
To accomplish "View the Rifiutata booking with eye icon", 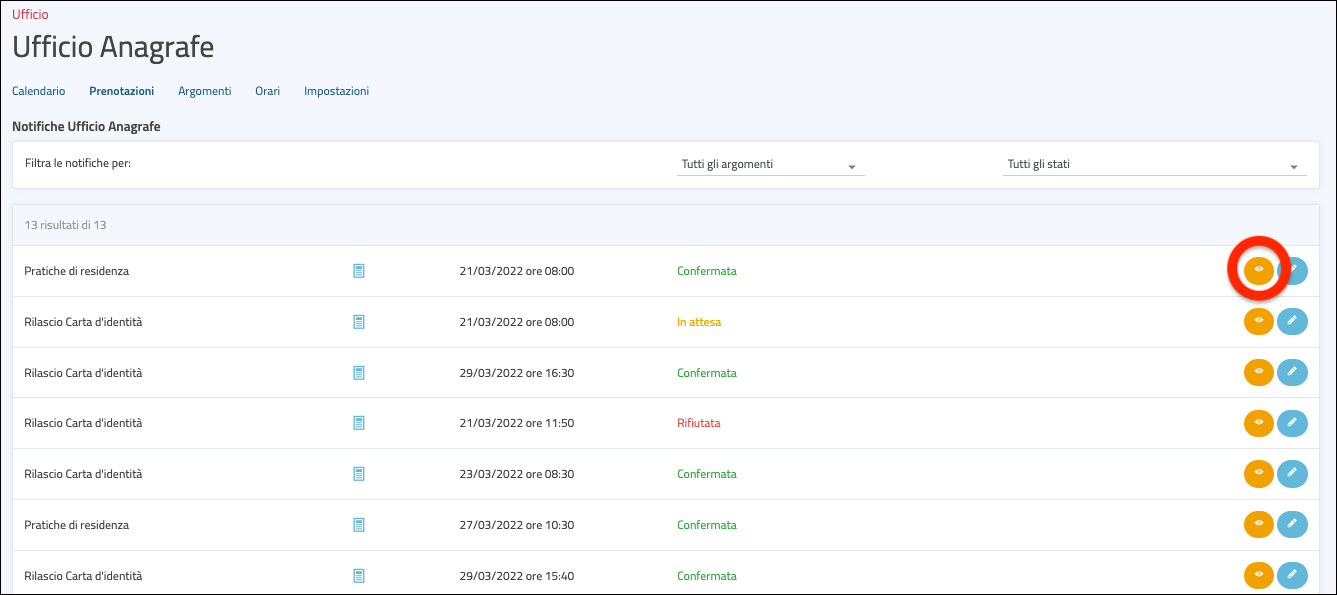I will tap(1258, 423).
